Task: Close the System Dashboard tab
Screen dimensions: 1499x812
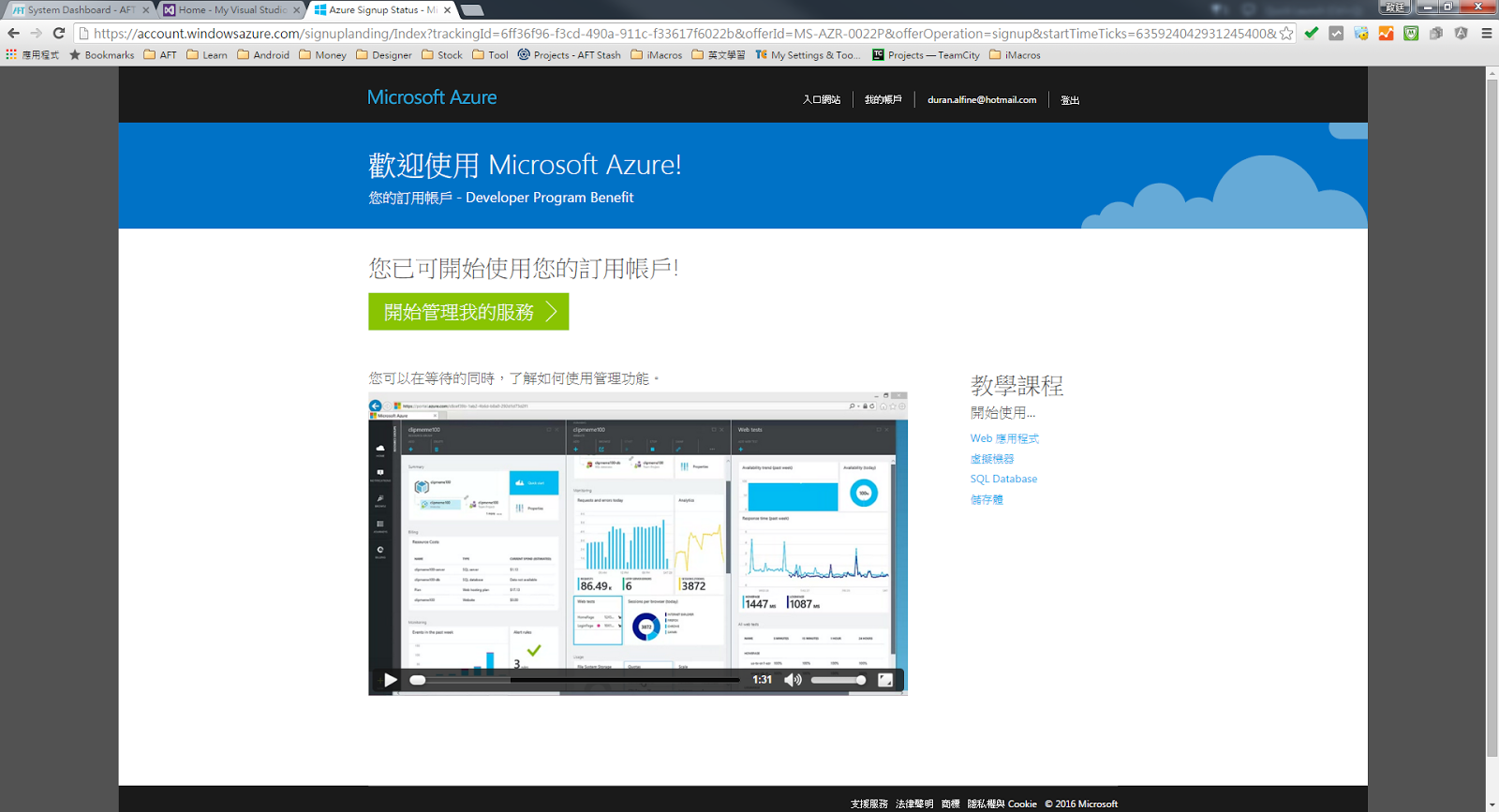Action: pyautogui.click(x=146, y=10)
